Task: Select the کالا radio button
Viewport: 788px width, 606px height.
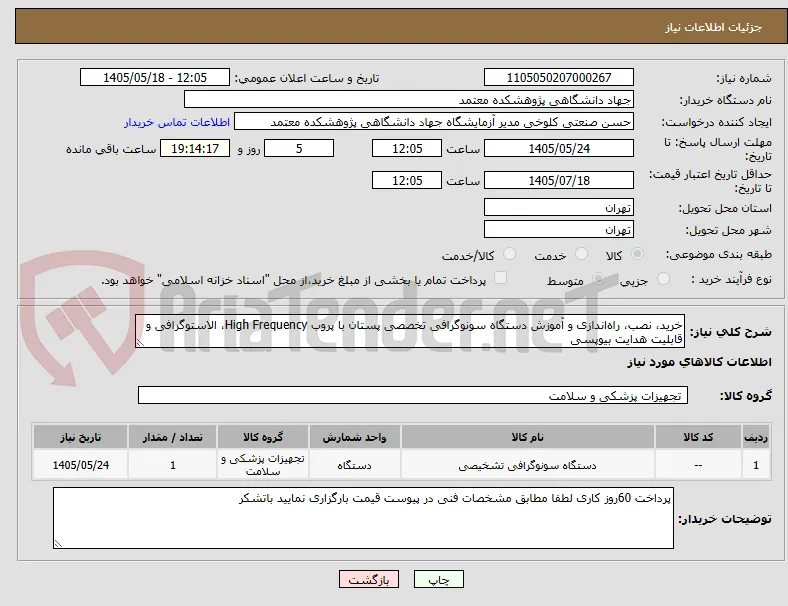Action: coord(637,254)
